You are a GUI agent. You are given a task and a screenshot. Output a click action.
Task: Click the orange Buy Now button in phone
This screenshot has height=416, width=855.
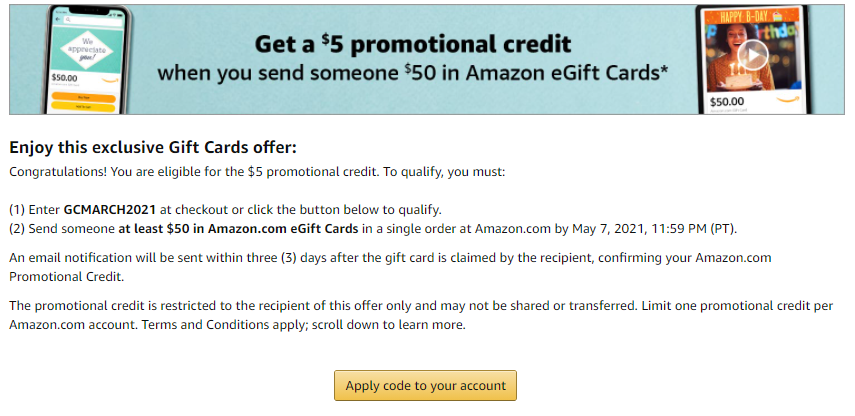83,97
